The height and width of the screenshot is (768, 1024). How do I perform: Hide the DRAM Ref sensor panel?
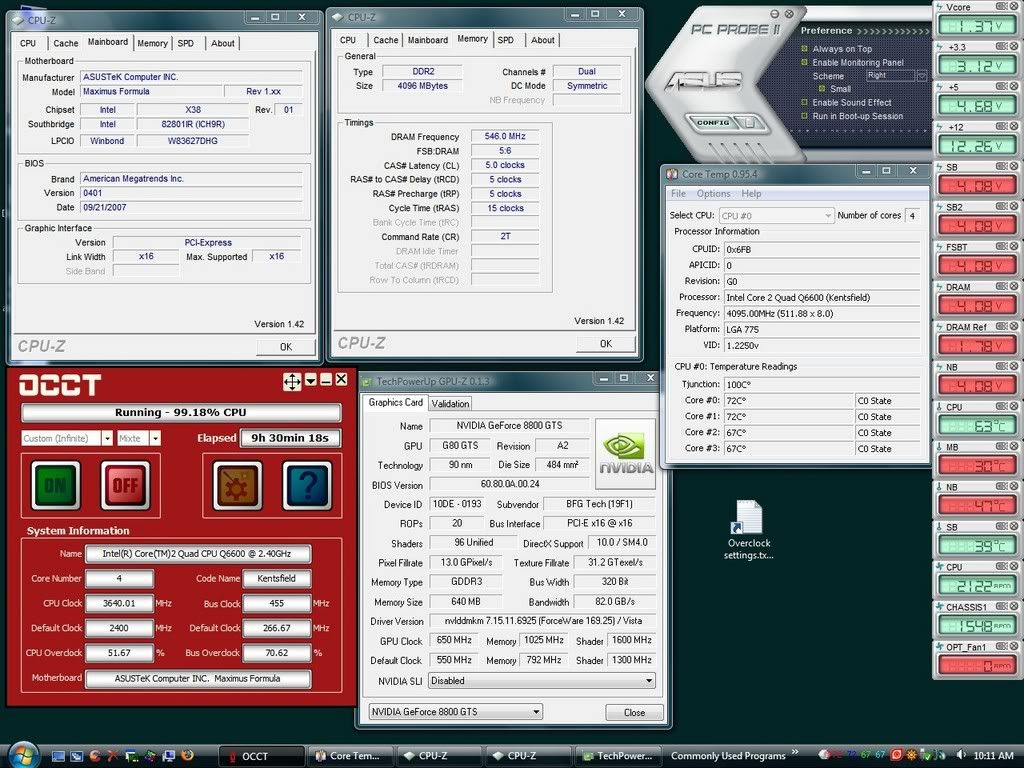click(x=1014, y=326)
